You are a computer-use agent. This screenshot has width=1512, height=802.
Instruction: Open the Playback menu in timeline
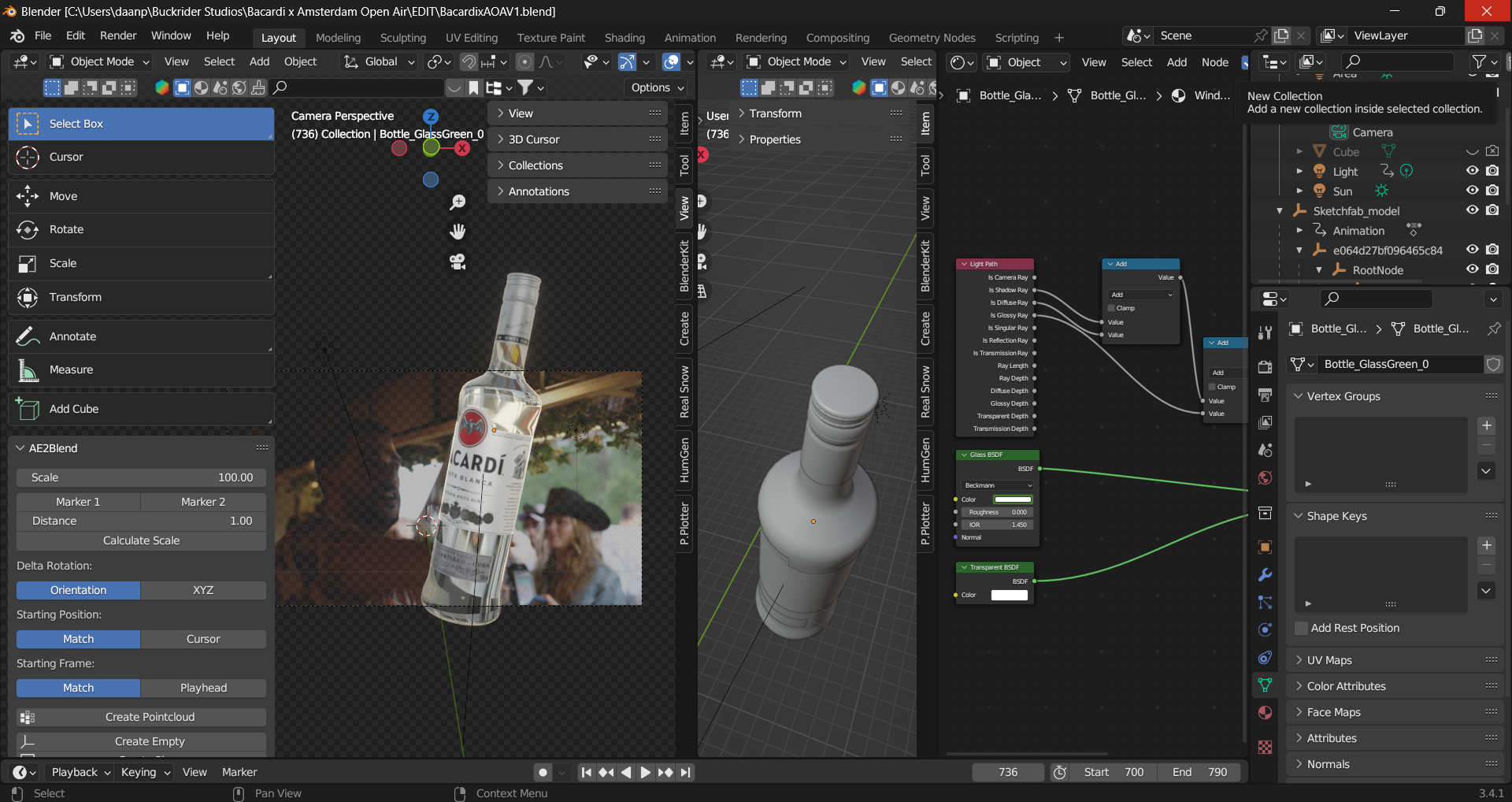[x=79, y=772]
